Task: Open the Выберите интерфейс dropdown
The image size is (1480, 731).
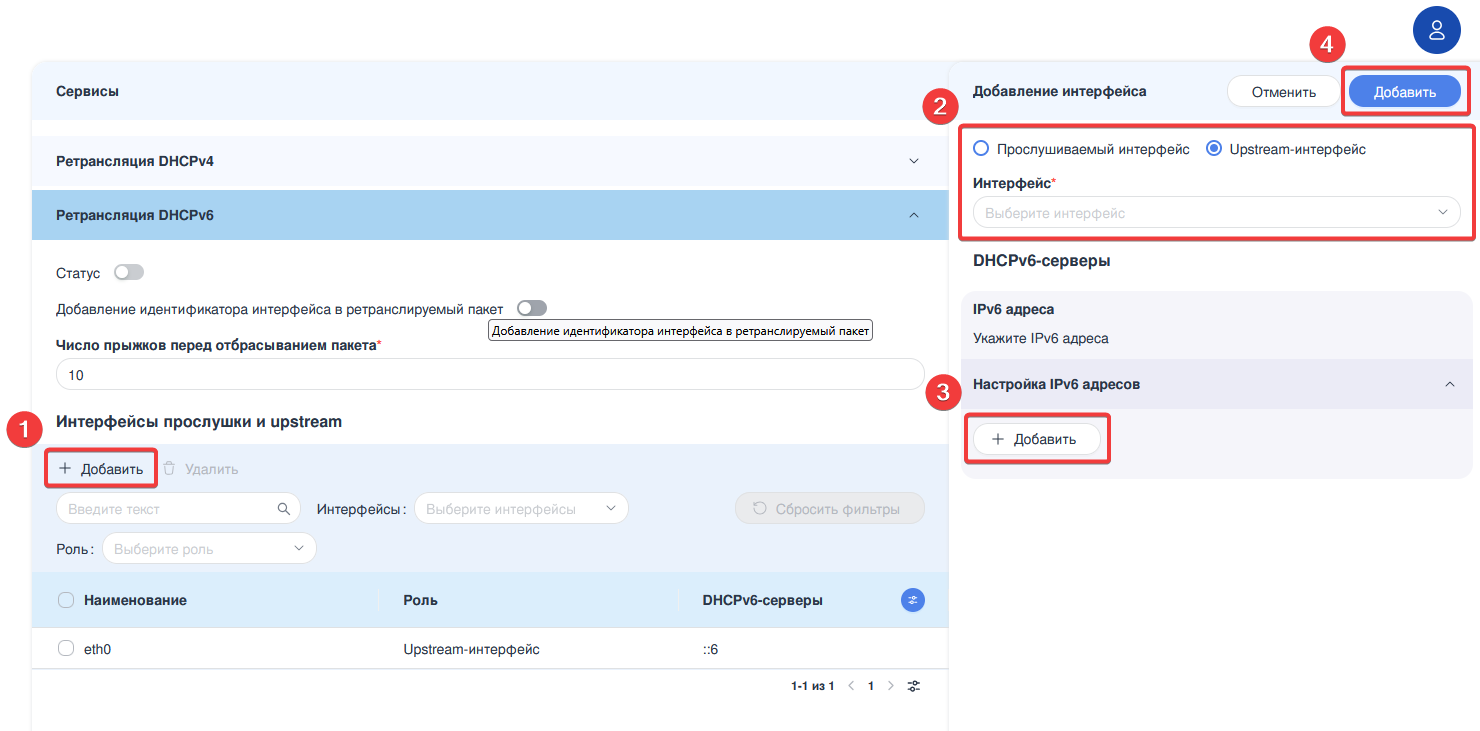Action: pyautogui.click(x=1216, y=213)
